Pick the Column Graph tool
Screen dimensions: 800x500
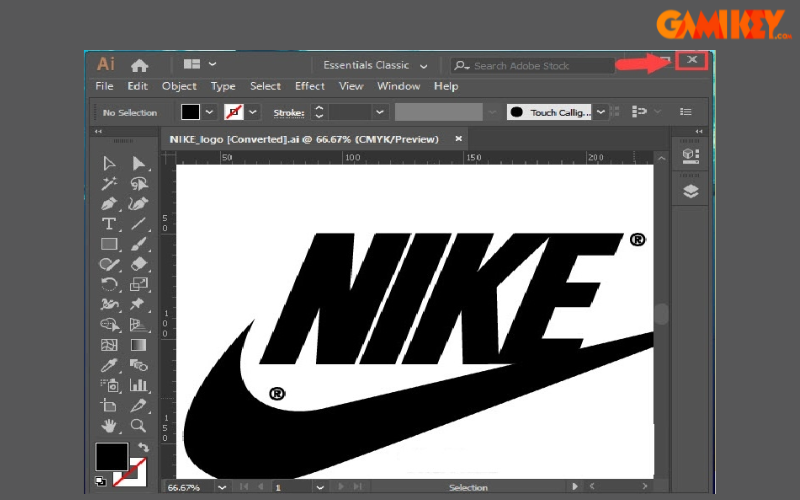click(138, 385)
